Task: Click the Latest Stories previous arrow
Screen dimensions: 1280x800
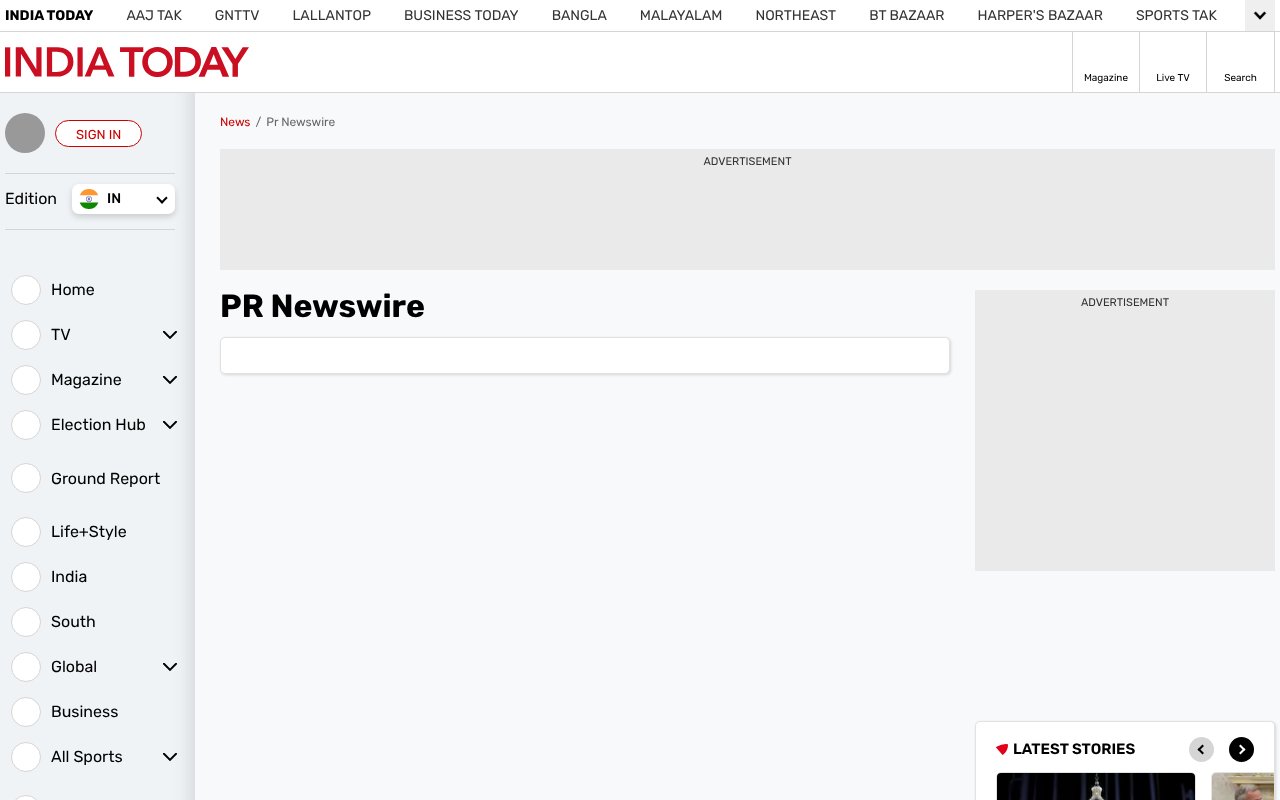Action: [1201, 749]
